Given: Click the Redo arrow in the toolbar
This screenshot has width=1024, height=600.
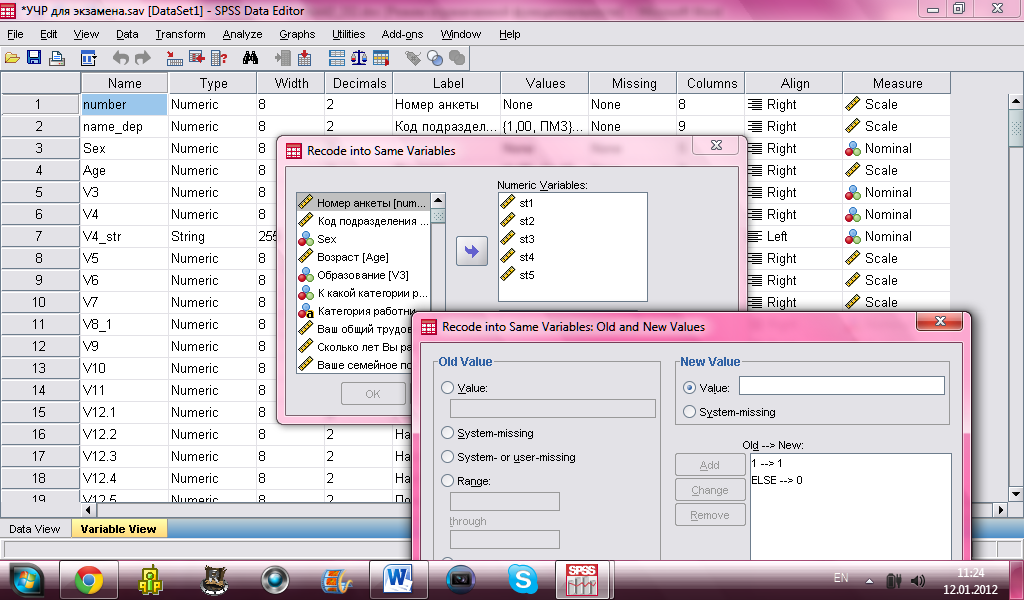Looking at the screenshot, I should click(x=142, y=58).
